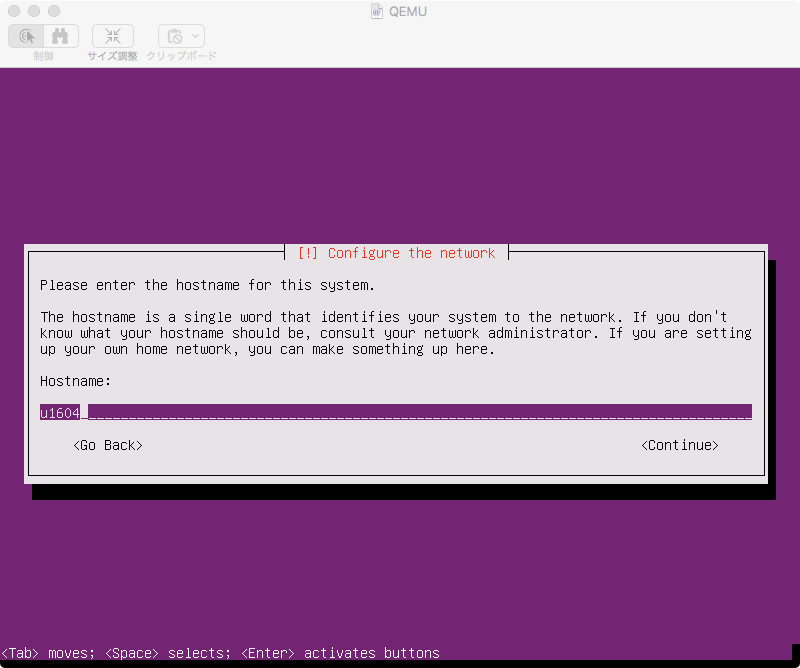Open the クリップボード clipboard dropdown
The image size is (800, 668).
pyautogui.click(x=182, y=36)
